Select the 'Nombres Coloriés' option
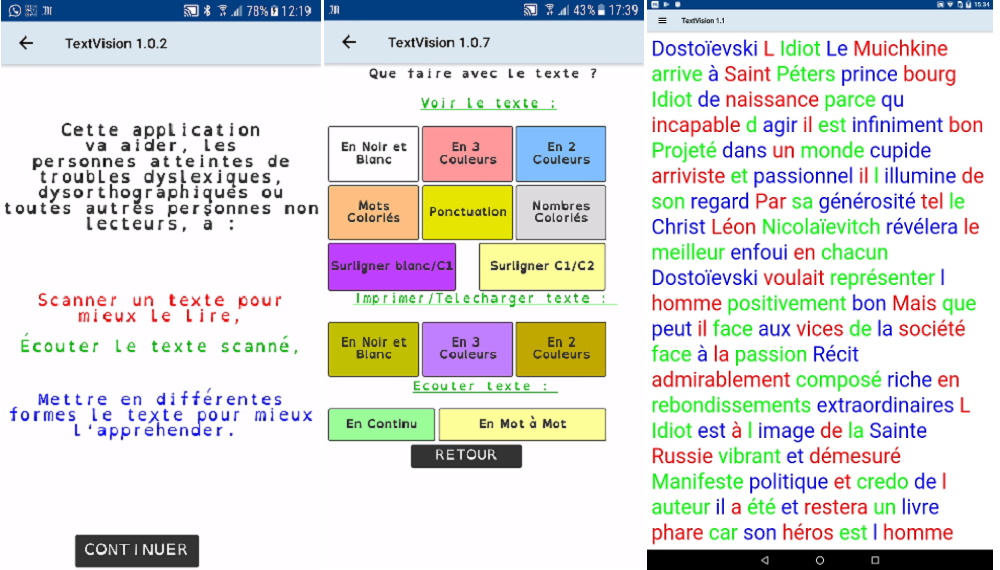 560,212
